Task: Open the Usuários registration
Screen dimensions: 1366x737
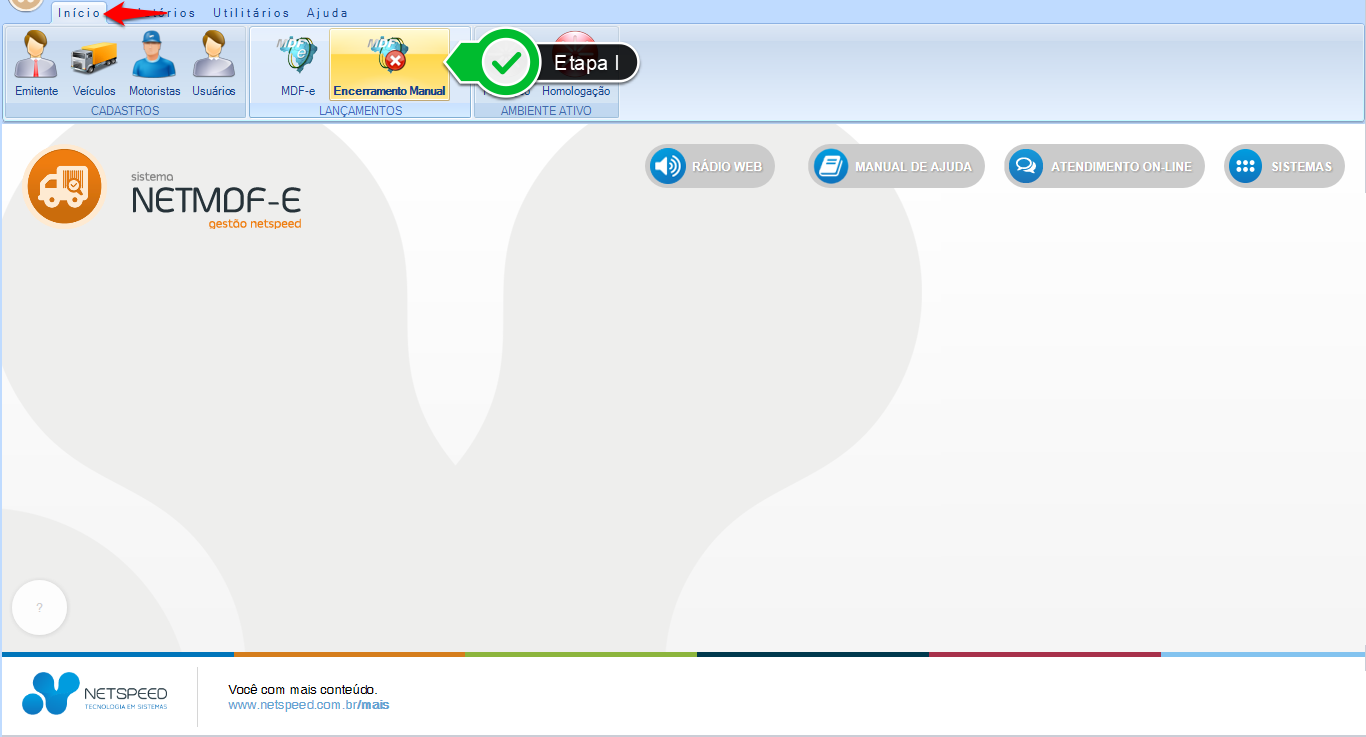Action: coord(213,64)
